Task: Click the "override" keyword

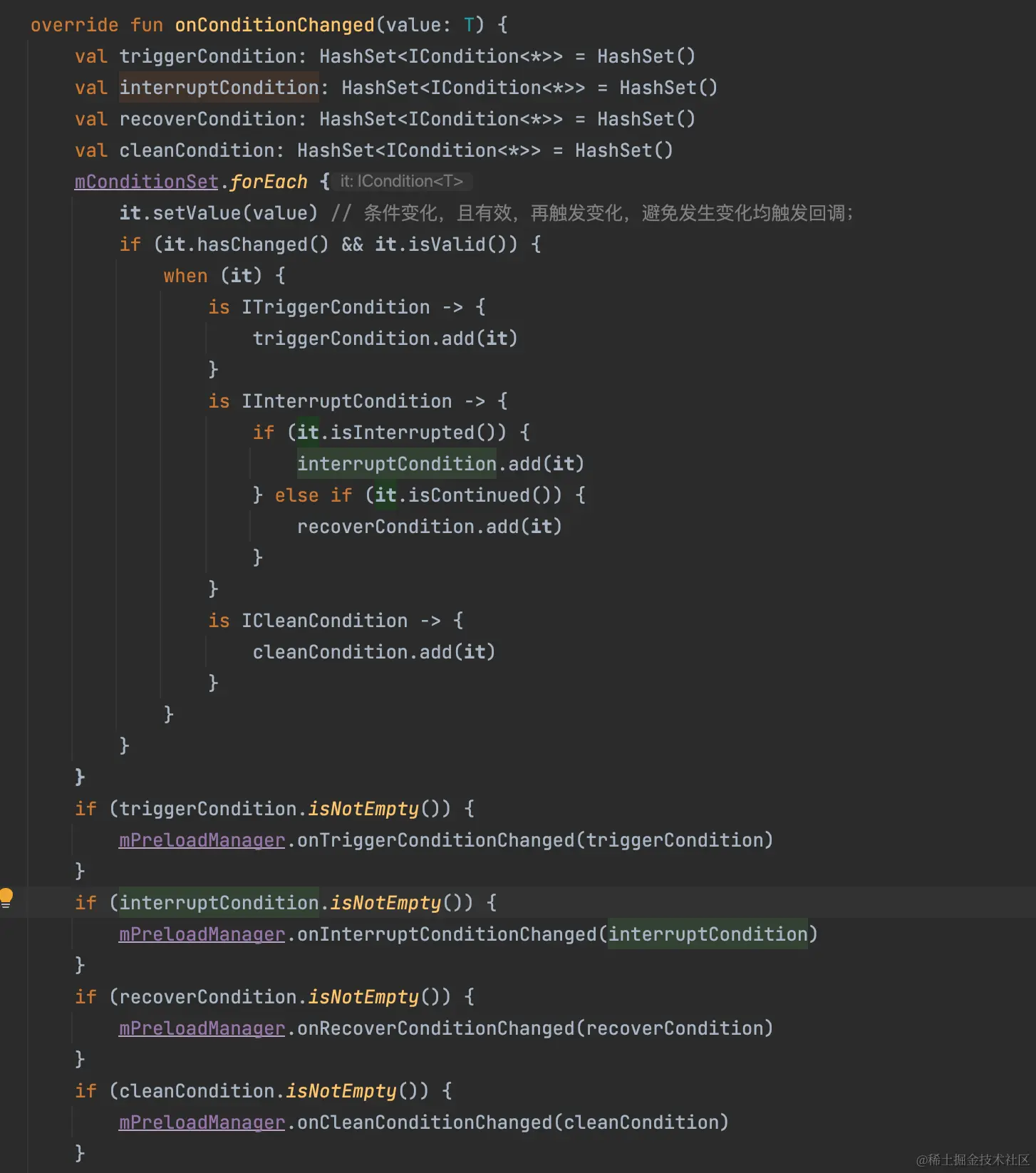Action: [x=75, y=25]
